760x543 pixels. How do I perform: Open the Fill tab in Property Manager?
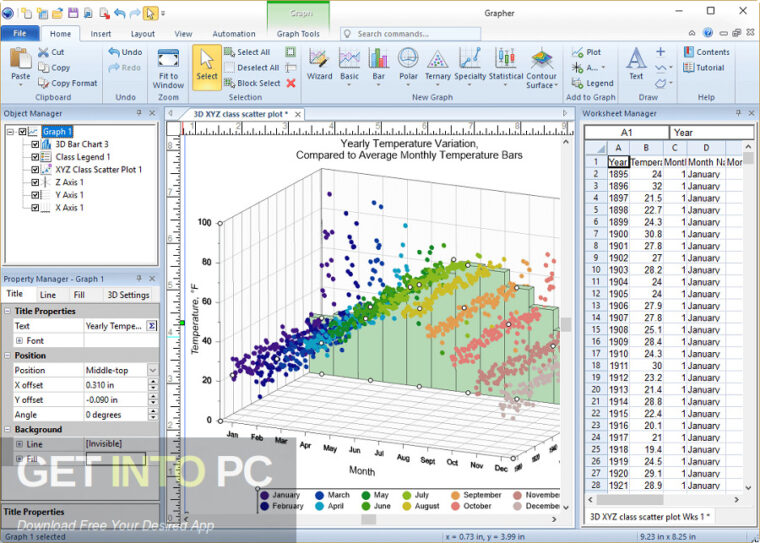coord(79,295)
